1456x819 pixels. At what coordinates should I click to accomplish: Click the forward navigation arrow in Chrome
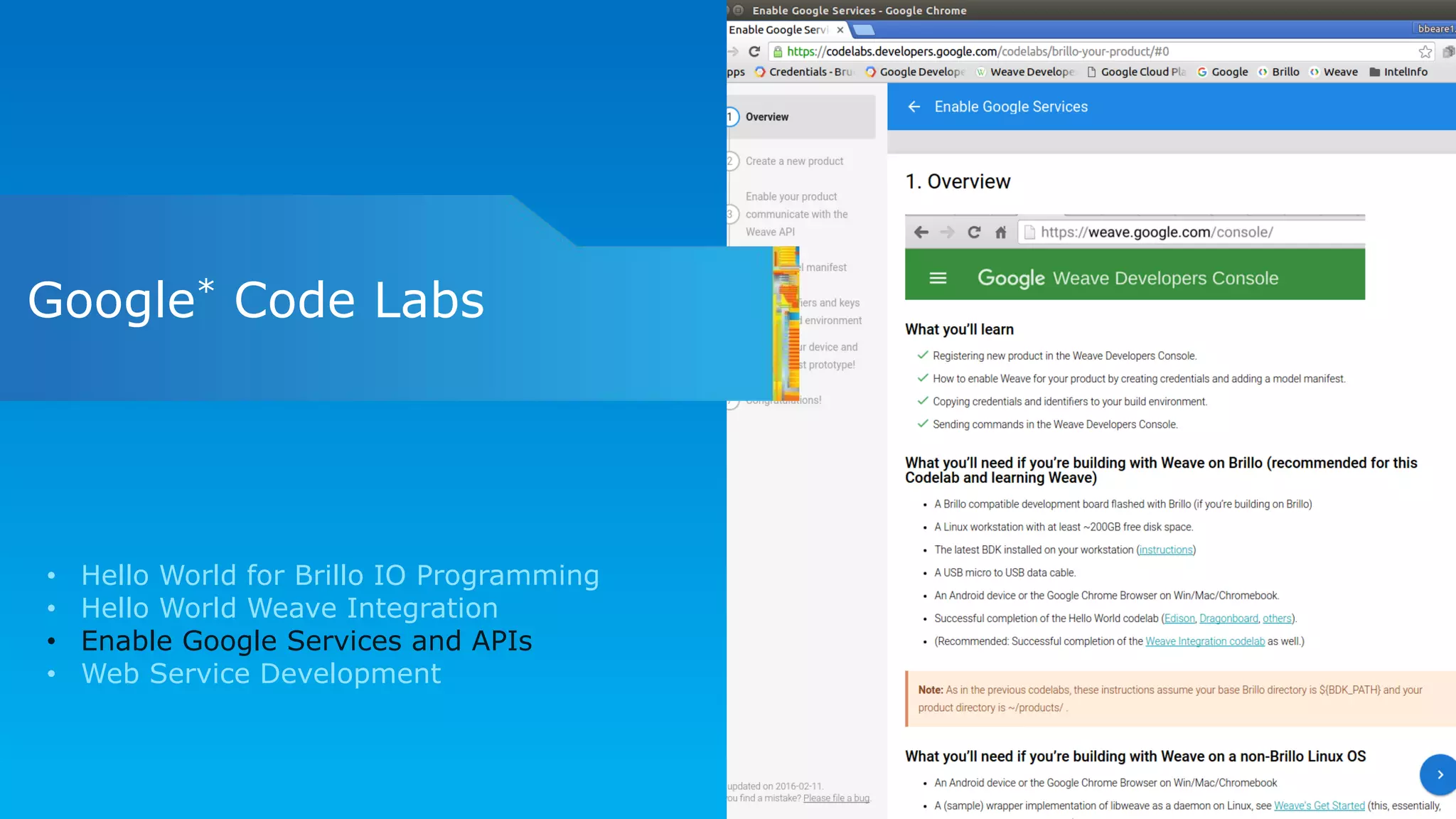tap(733, 51)
